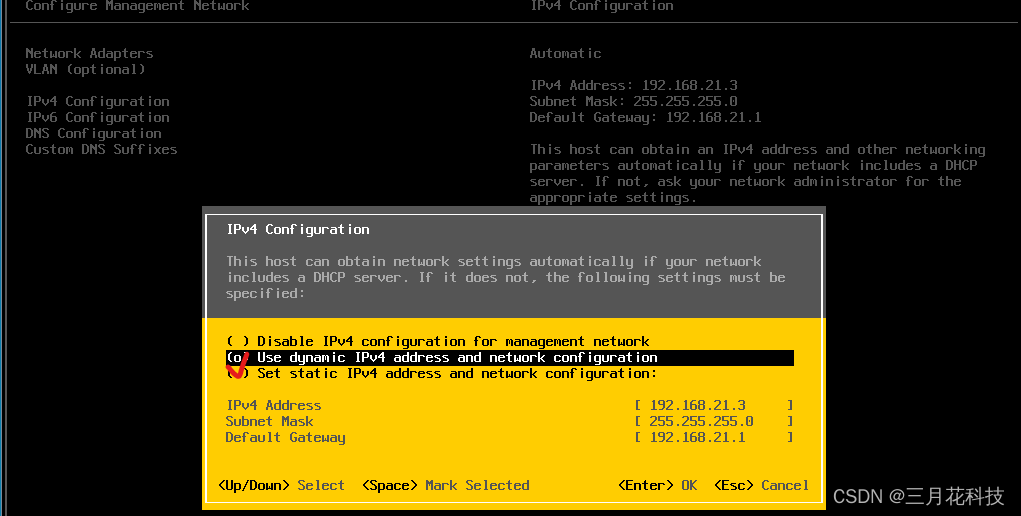Click the <Up/Down> Select hint

(281, 485)
